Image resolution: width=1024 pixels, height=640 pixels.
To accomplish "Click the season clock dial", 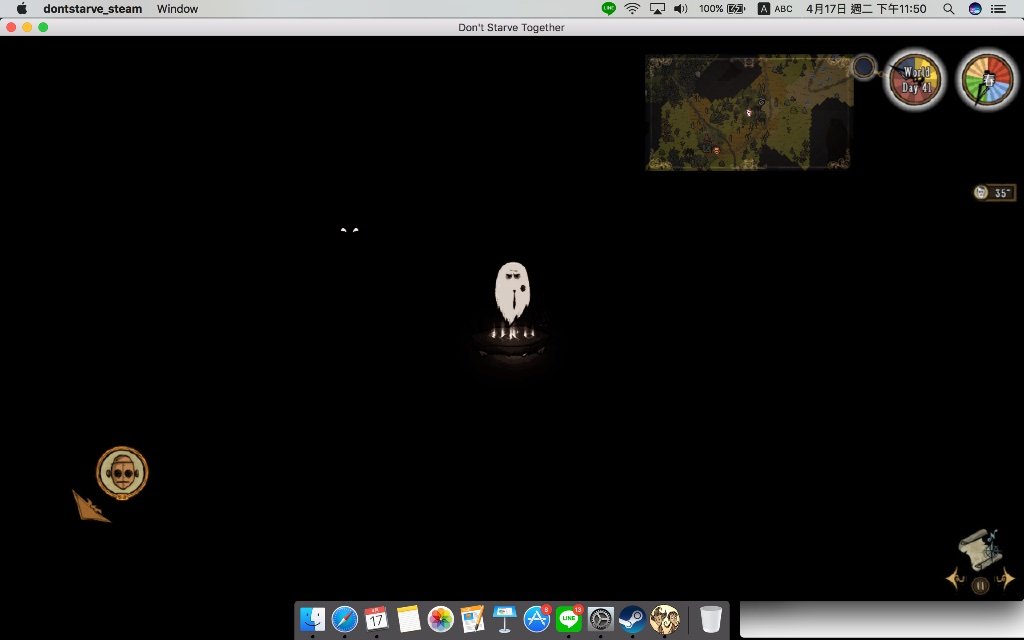I will click(x=987, y=80).
